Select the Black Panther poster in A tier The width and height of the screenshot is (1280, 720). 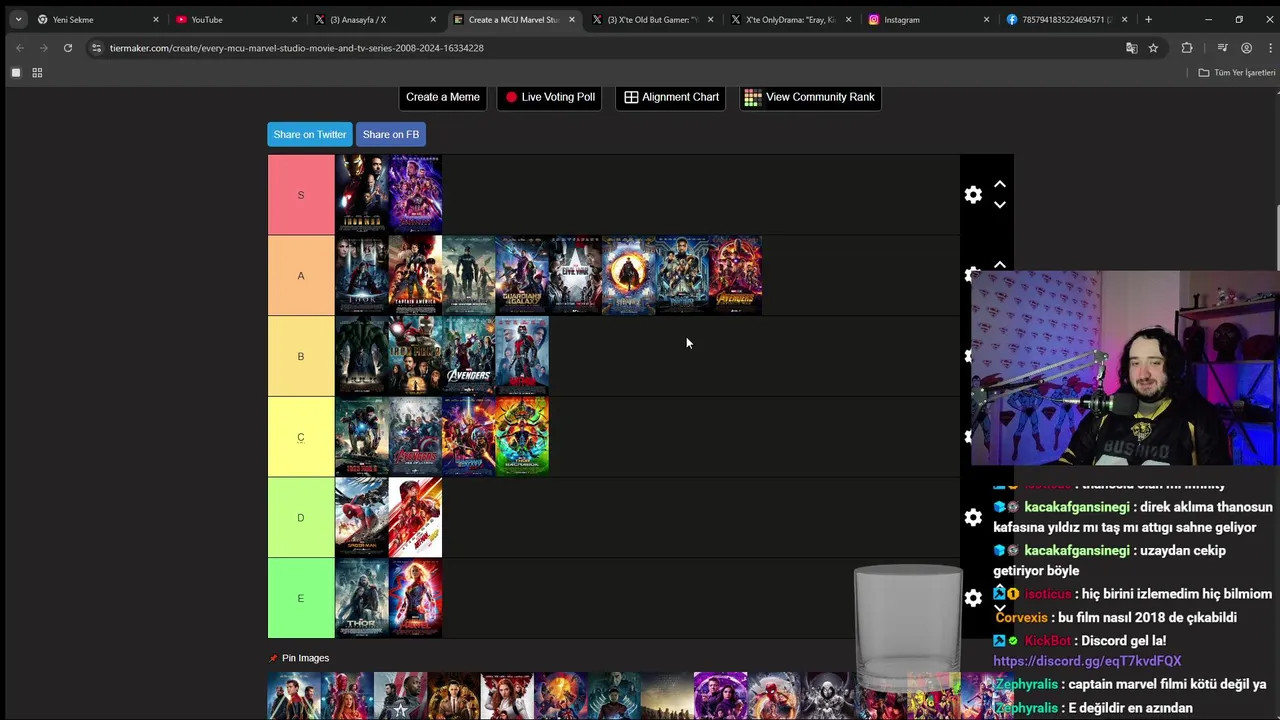click(682, 276)
